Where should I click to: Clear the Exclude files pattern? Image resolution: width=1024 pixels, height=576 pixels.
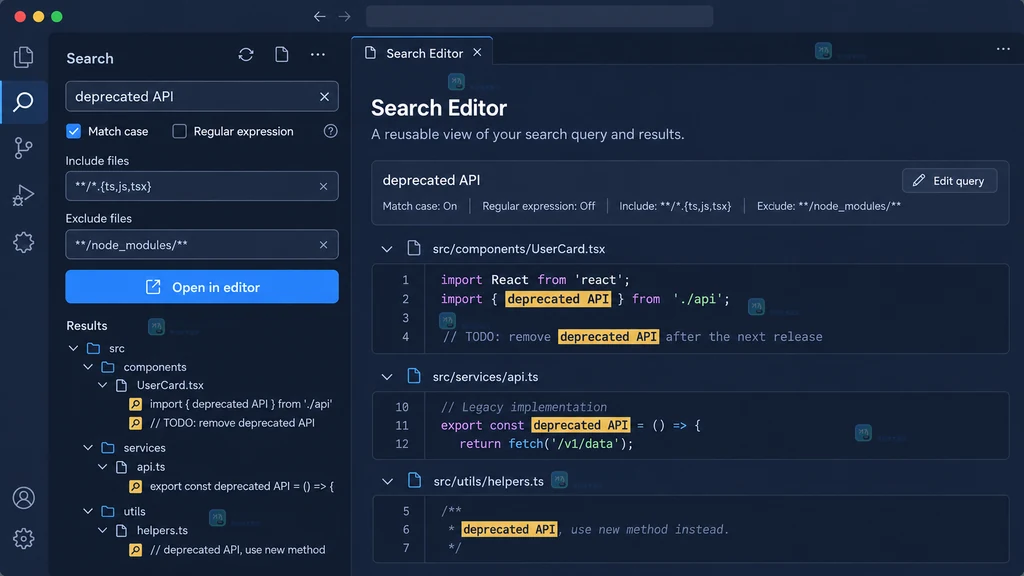tap(323, 245)
